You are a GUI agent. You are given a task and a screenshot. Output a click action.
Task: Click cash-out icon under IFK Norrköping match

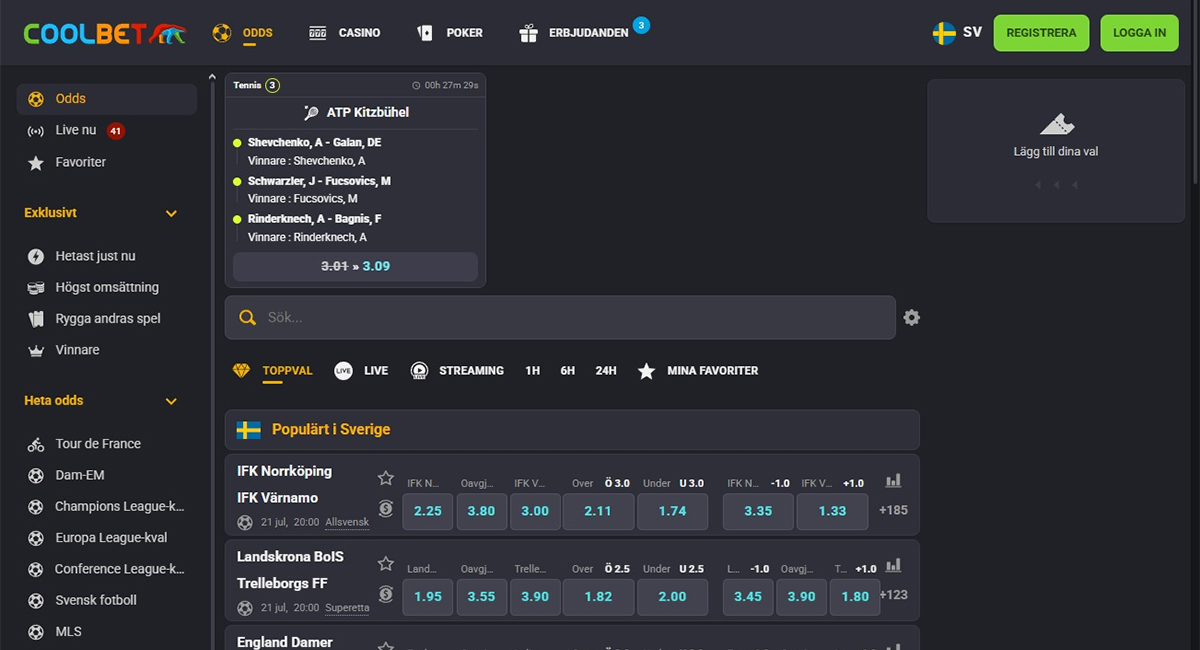(385, 508)
